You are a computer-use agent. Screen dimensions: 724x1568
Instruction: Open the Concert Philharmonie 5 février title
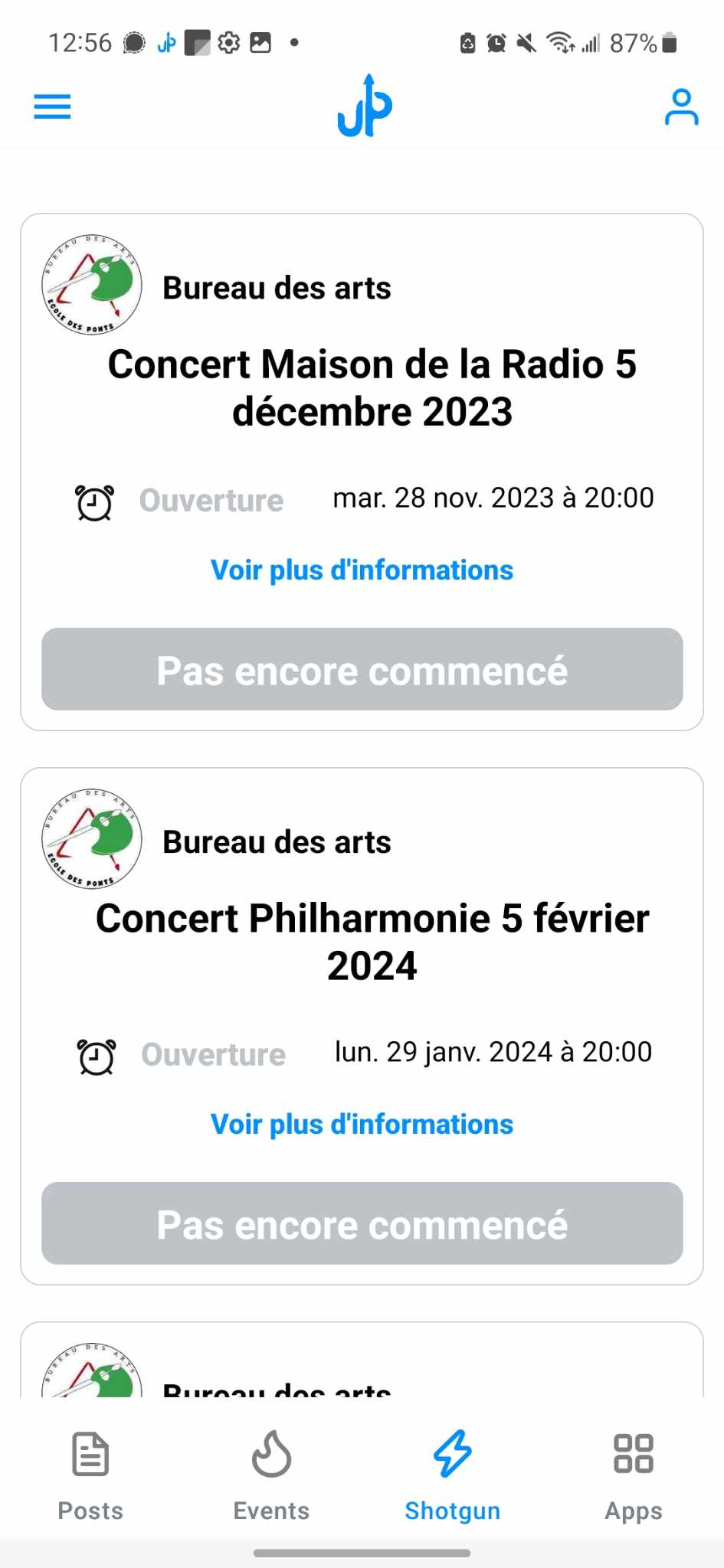[372, 942]
